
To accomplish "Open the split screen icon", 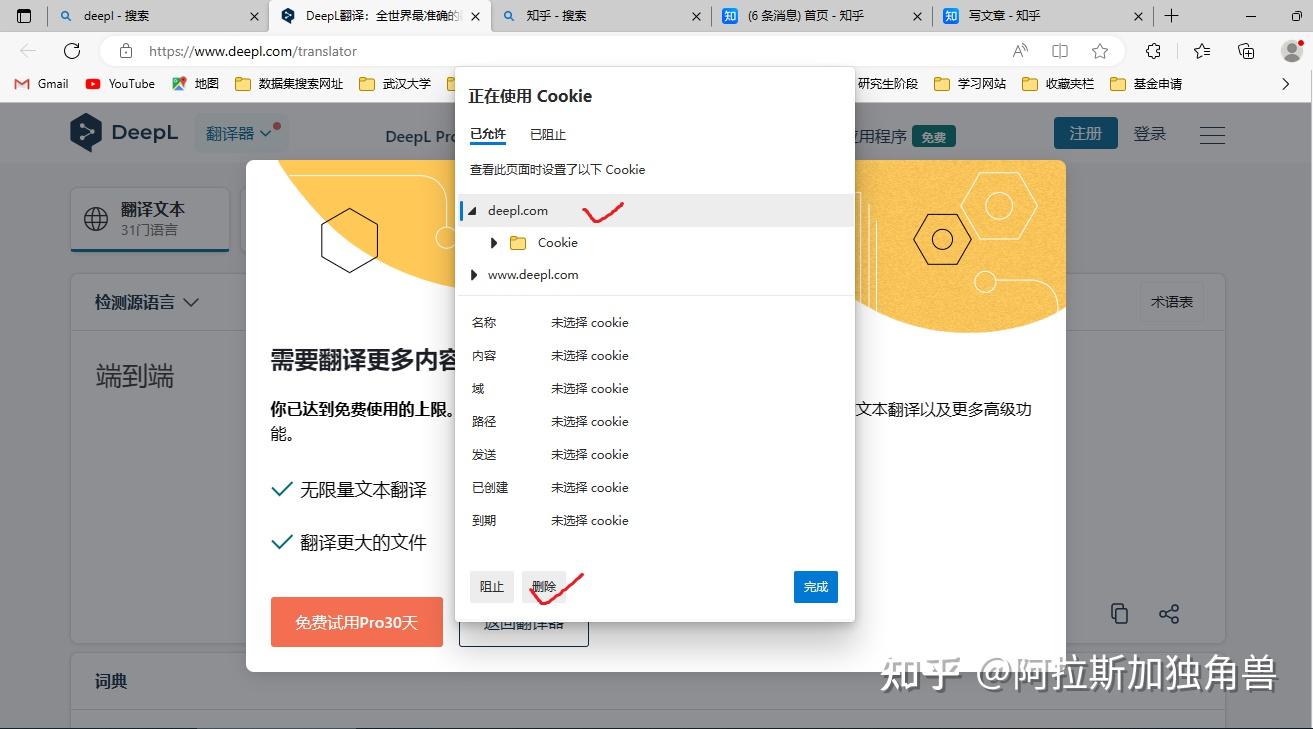I will click(1060, 51).
